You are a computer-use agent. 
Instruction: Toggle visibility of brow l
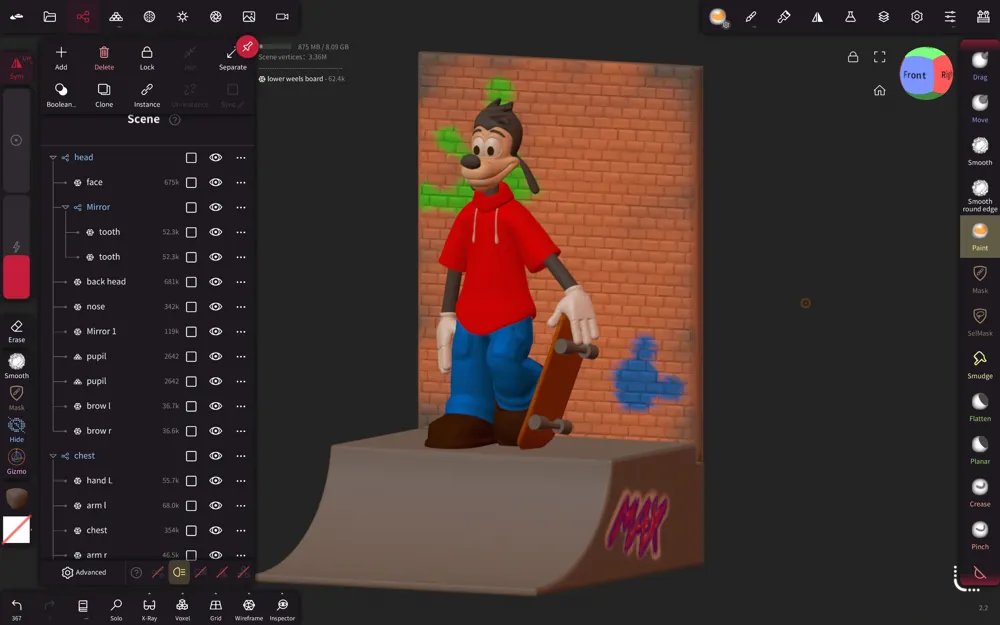point(216,406)
